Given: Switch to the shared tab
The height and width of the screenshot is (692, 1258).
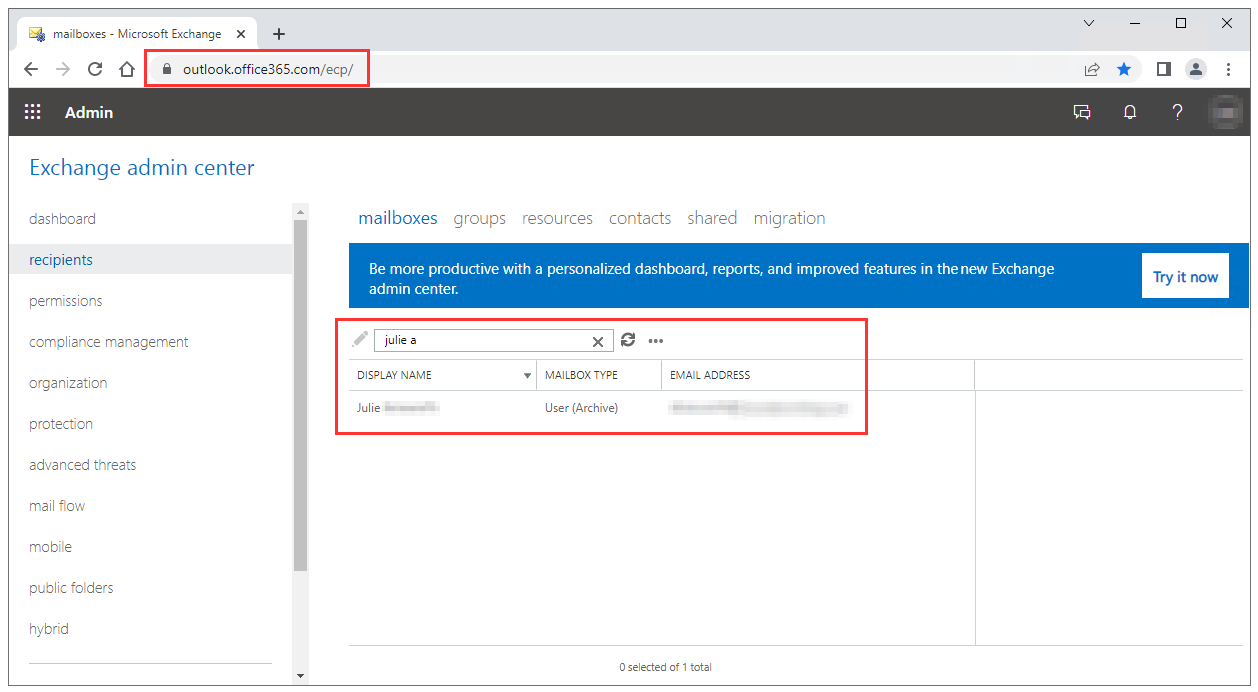Looking at the screenshot, I should (x=712, y=218).
